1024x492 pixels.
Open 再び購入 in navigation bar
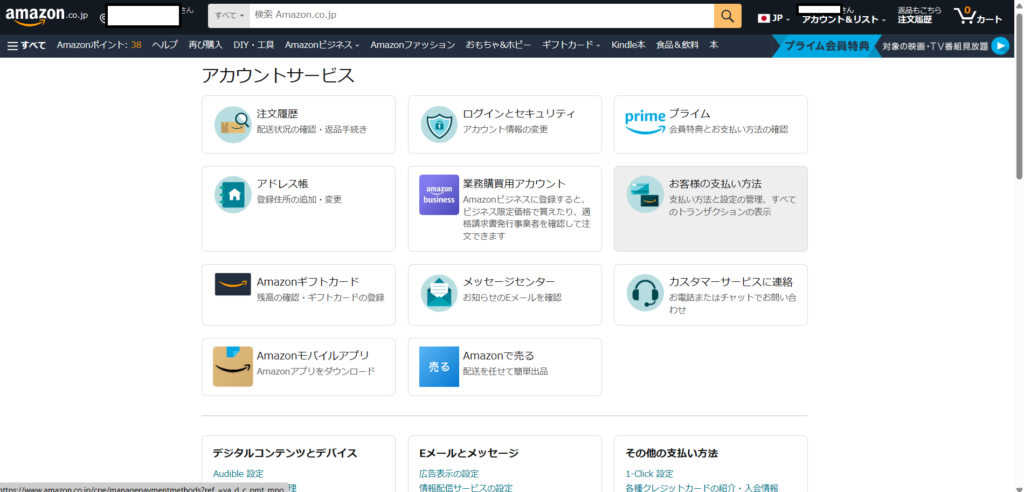(x=205, y=45)
